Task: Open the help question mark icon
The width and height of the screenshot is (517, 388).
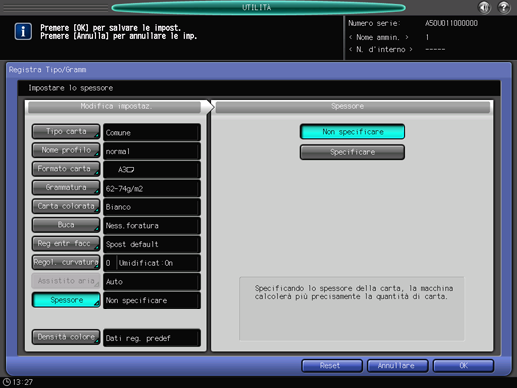Action: coord(504,7)
